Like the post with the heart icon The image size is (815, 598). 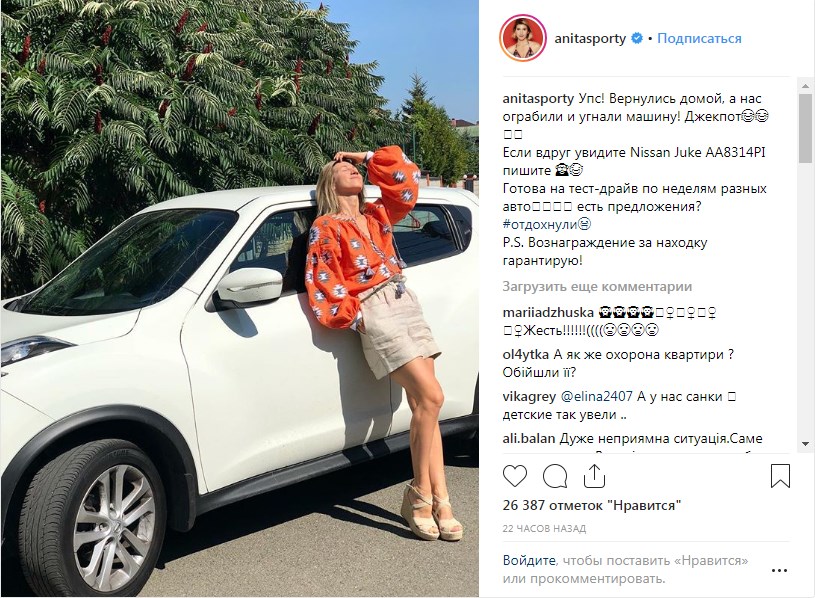point(515,476)
